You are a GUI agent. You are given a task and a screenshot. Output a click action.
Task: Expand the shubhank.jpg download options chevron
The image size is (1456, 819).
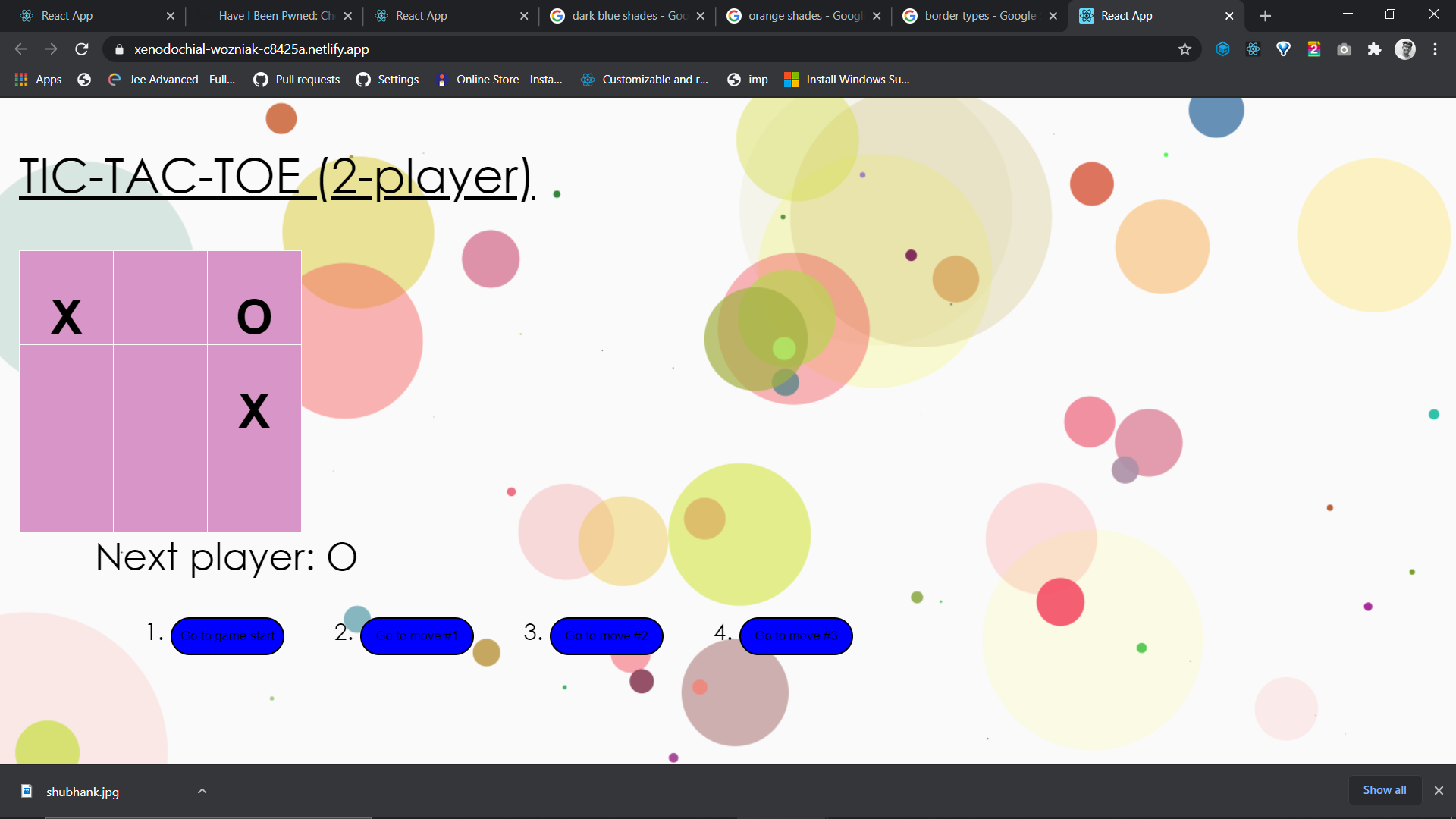(202, 792)
